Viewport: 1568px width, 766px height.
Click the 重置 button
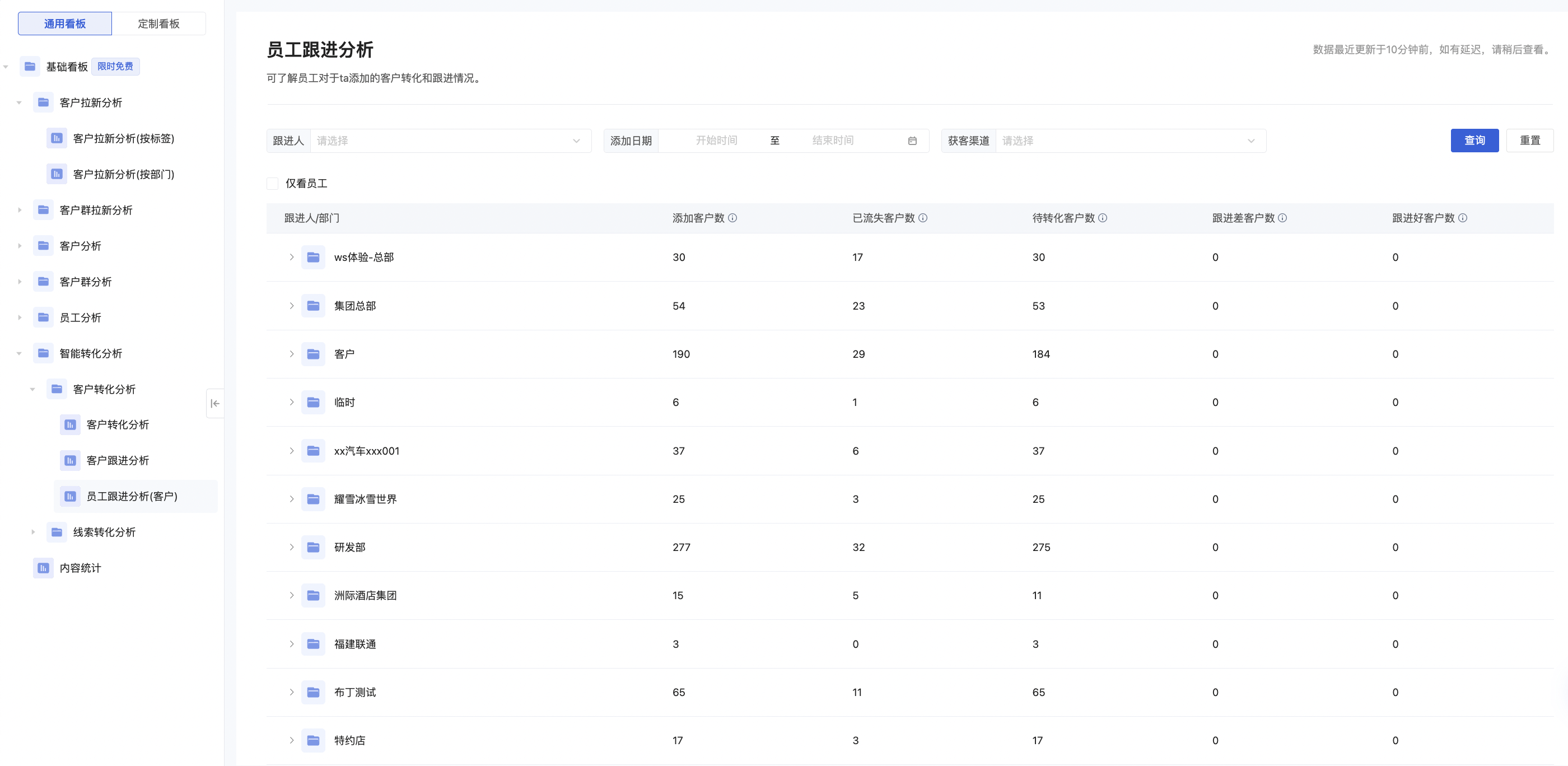(x=1530, y=141)
